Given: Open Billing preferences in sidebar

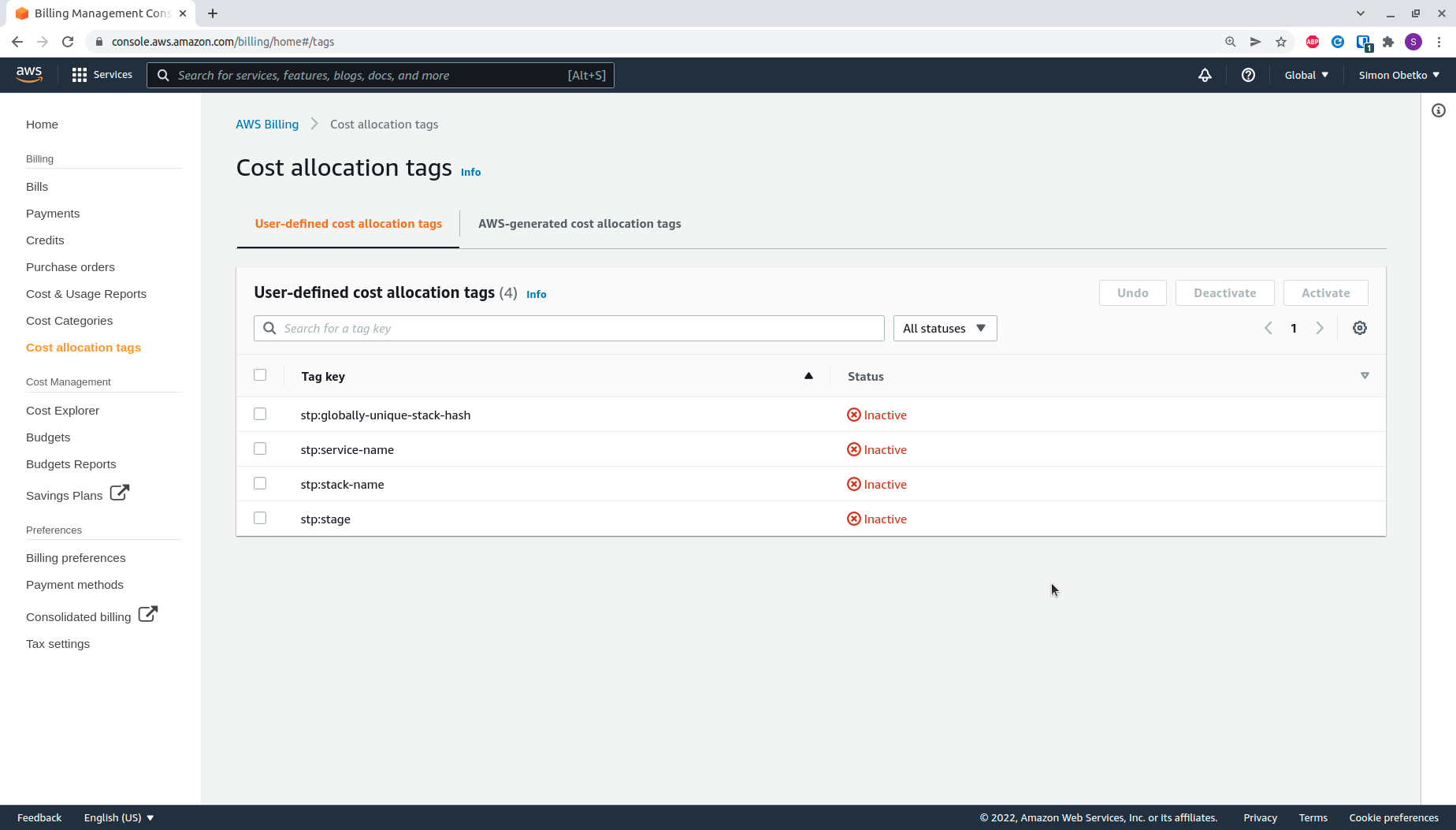Looking at the screenshot, I should pyautogui.click(x=76, y=558).
